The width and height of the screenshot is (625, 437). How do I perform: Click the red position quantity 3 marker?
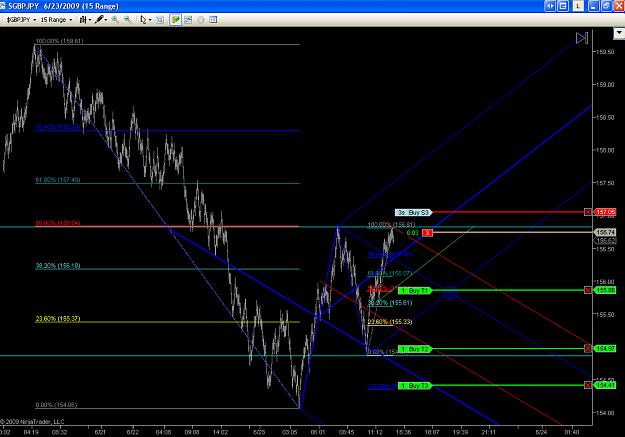coord(427,232)
